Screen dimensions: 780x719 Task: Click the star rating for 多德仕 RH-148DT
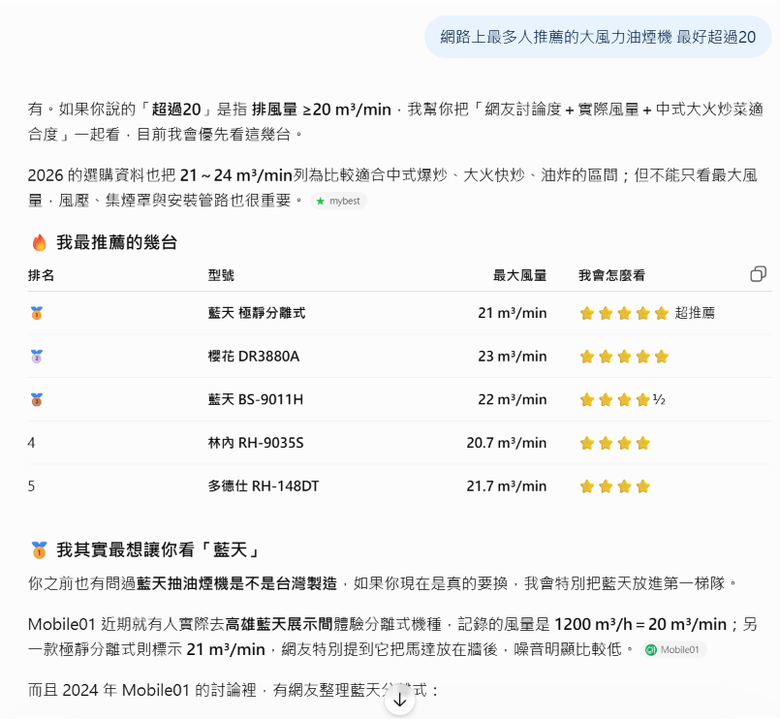pos(615,486)
